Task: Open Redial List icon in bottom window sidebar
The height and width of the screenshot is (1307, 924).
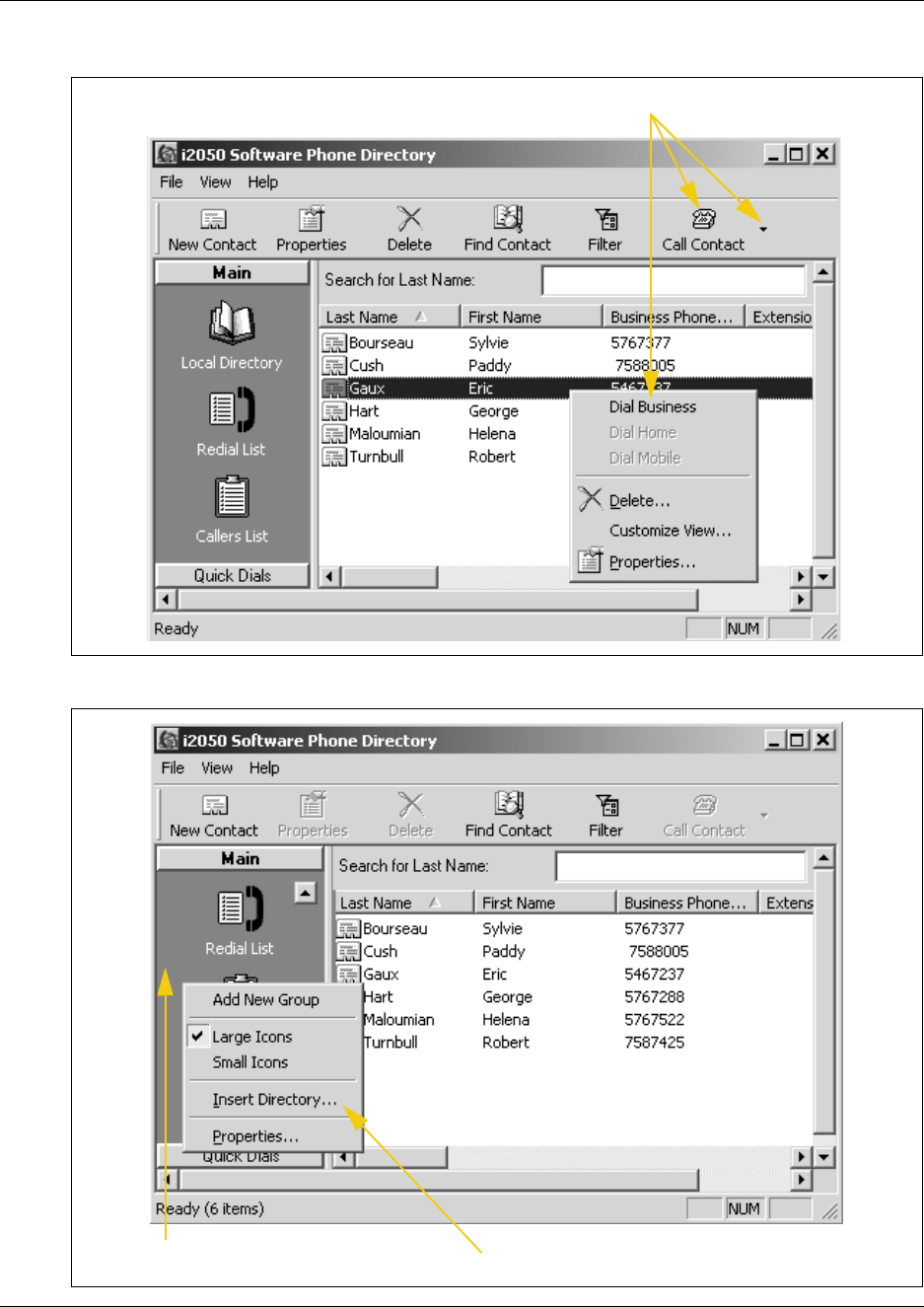Action: pos(240,908)
